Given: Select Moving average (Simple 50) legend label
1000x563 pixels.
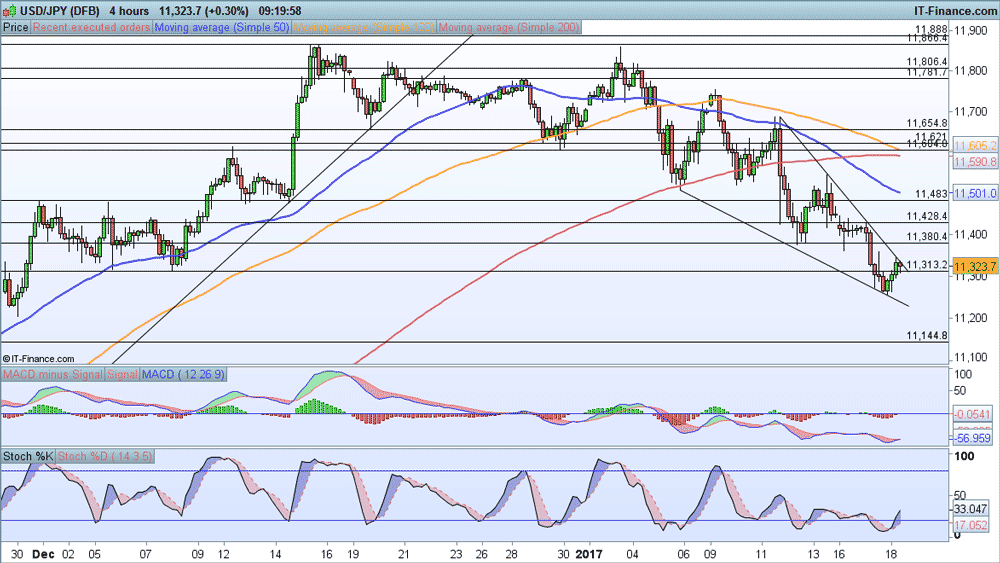Looking at the screenshot, I should click(x=222, y=27).
